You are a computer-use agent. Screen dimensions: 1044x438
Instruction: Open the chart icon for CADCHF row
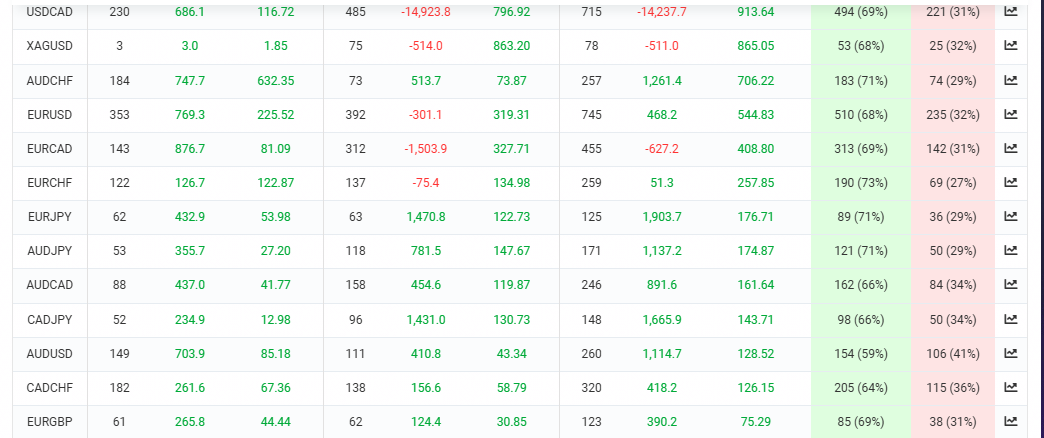pos(1010,387)
